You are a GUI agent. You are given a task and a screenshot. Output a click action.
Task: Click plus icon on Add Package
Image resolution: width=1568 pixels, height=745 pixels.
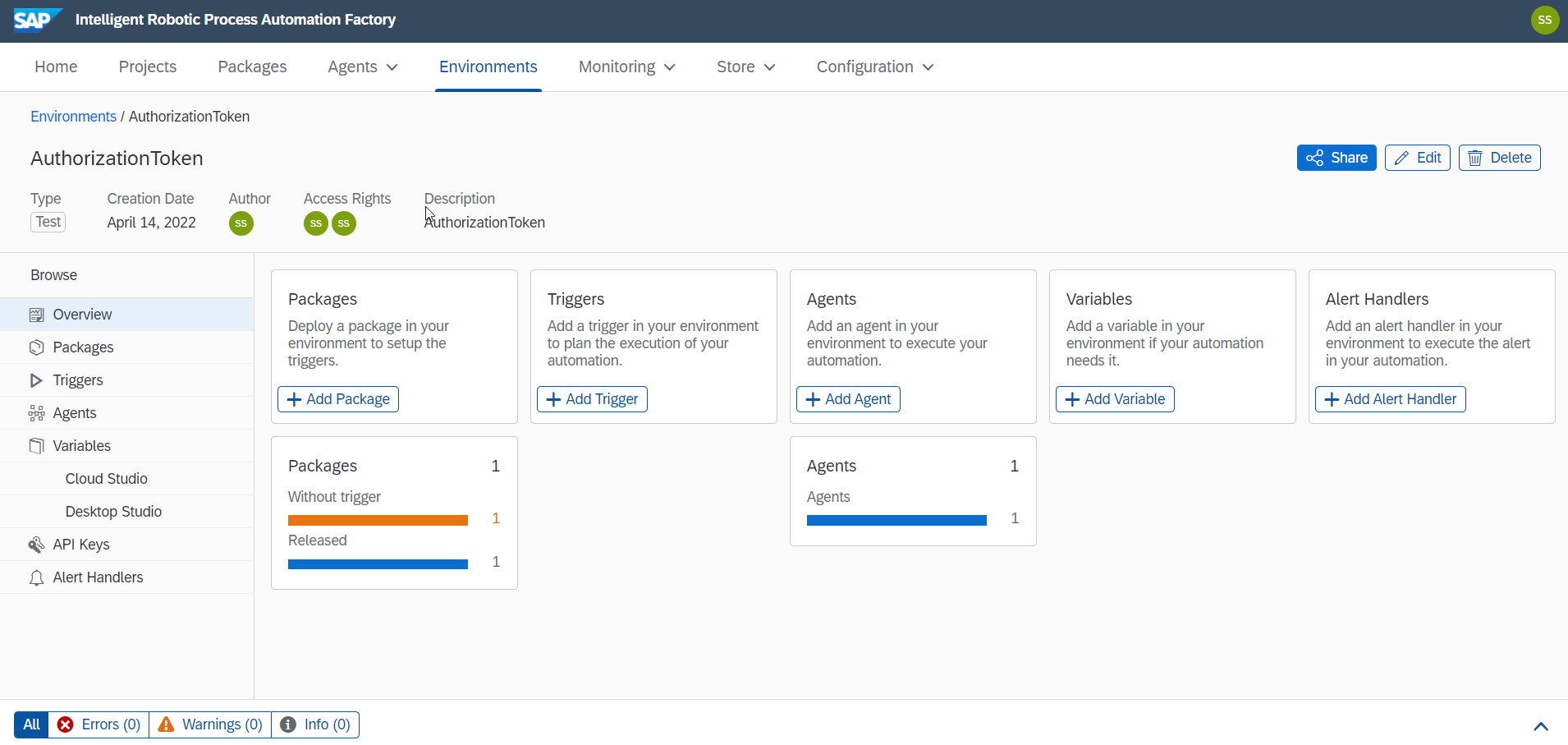pos(294,399)
